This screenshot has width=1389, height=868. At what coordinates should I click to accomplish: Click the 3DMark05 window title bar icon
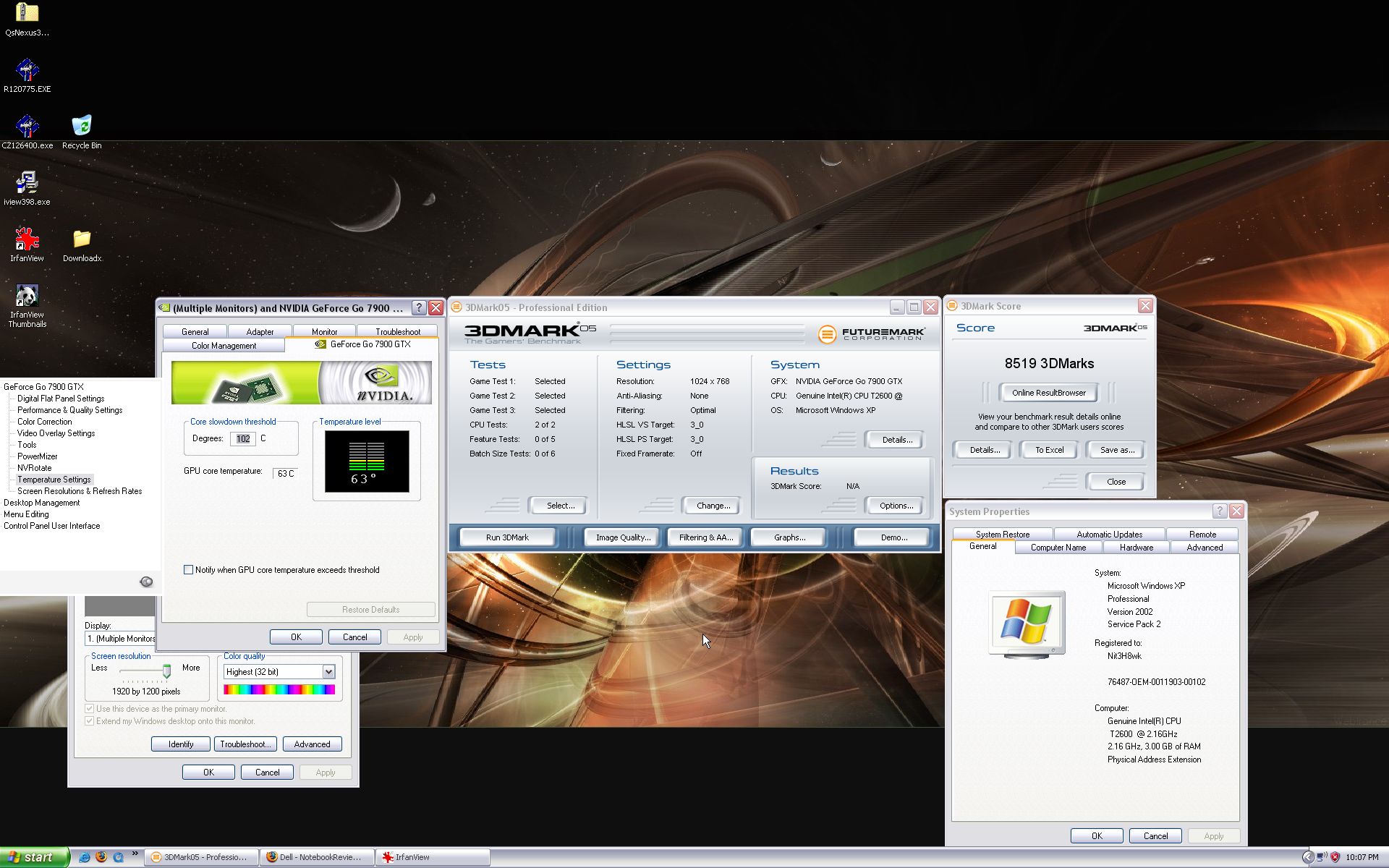click(x=456, y=307)
